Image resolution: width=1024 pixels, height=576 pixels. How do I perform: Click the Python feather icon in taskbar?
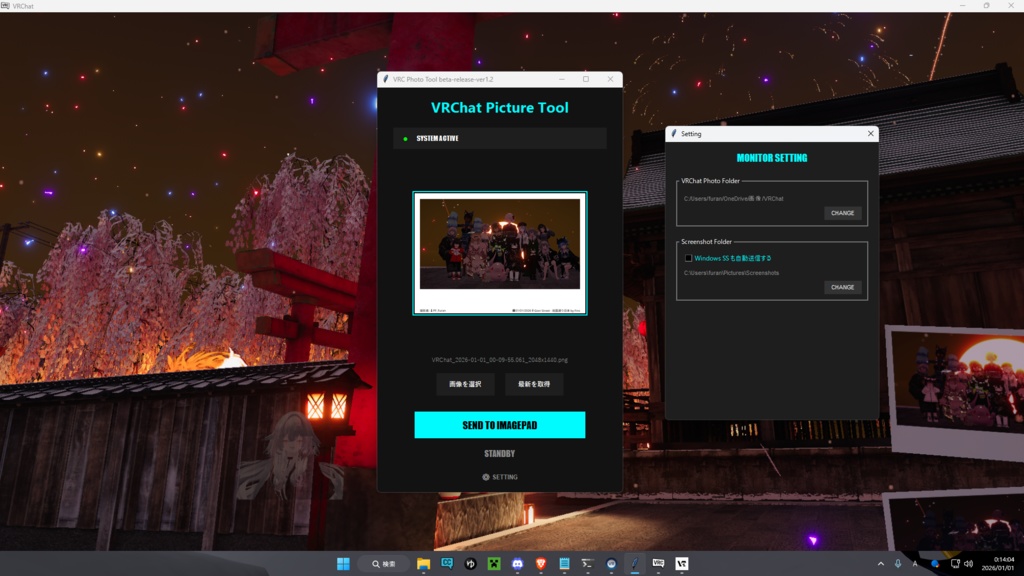(x=633, y=565)
